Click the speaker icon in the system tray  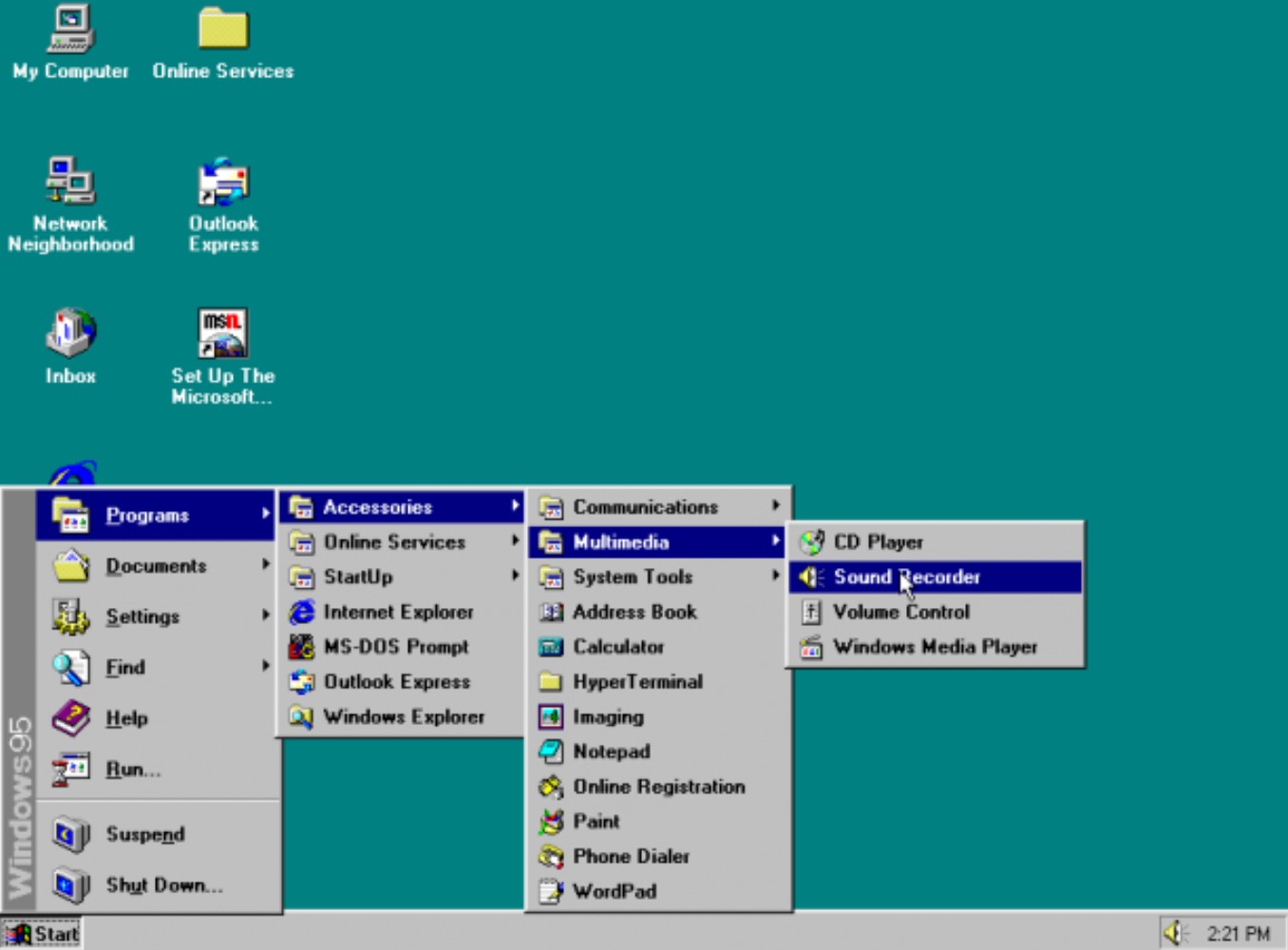click(1176, 934)
